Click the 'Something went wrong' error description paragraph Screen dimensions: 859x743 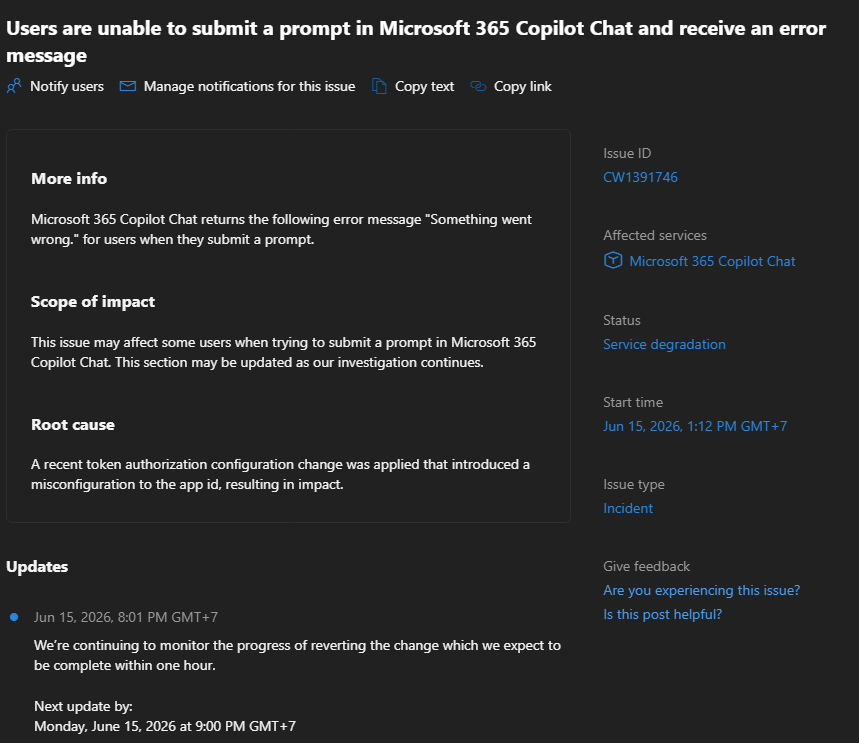click(x=281, y=229)
